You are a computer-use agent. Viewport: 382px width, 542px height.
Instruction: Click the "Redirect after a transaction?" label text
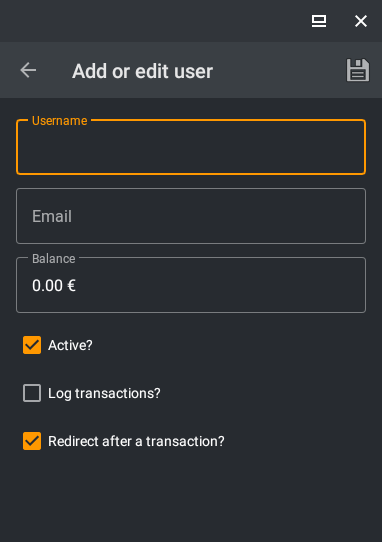136,441
